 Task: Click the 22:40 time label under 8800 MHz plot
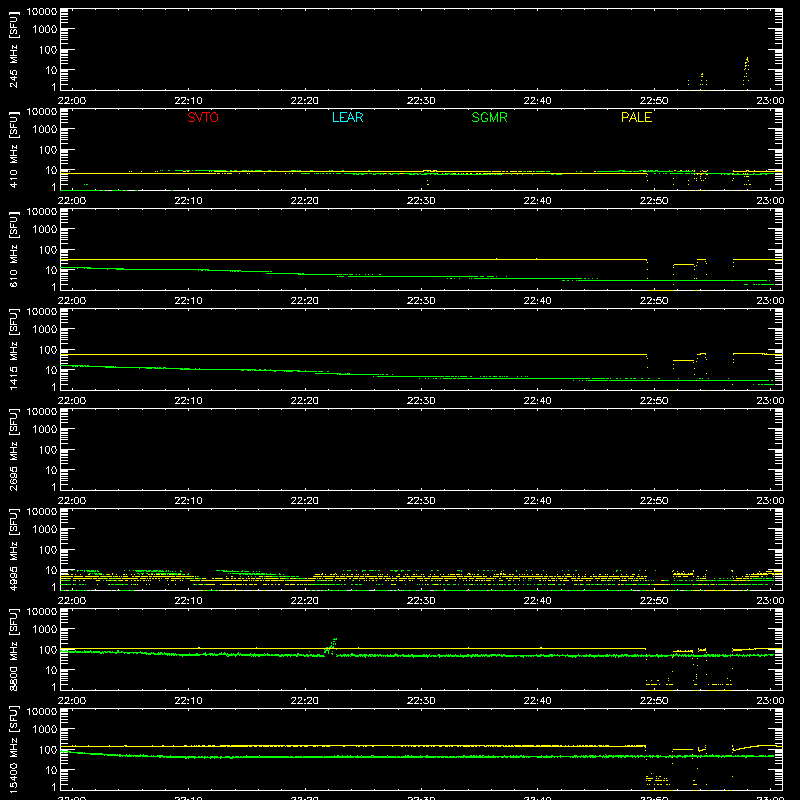click(537, 701)
